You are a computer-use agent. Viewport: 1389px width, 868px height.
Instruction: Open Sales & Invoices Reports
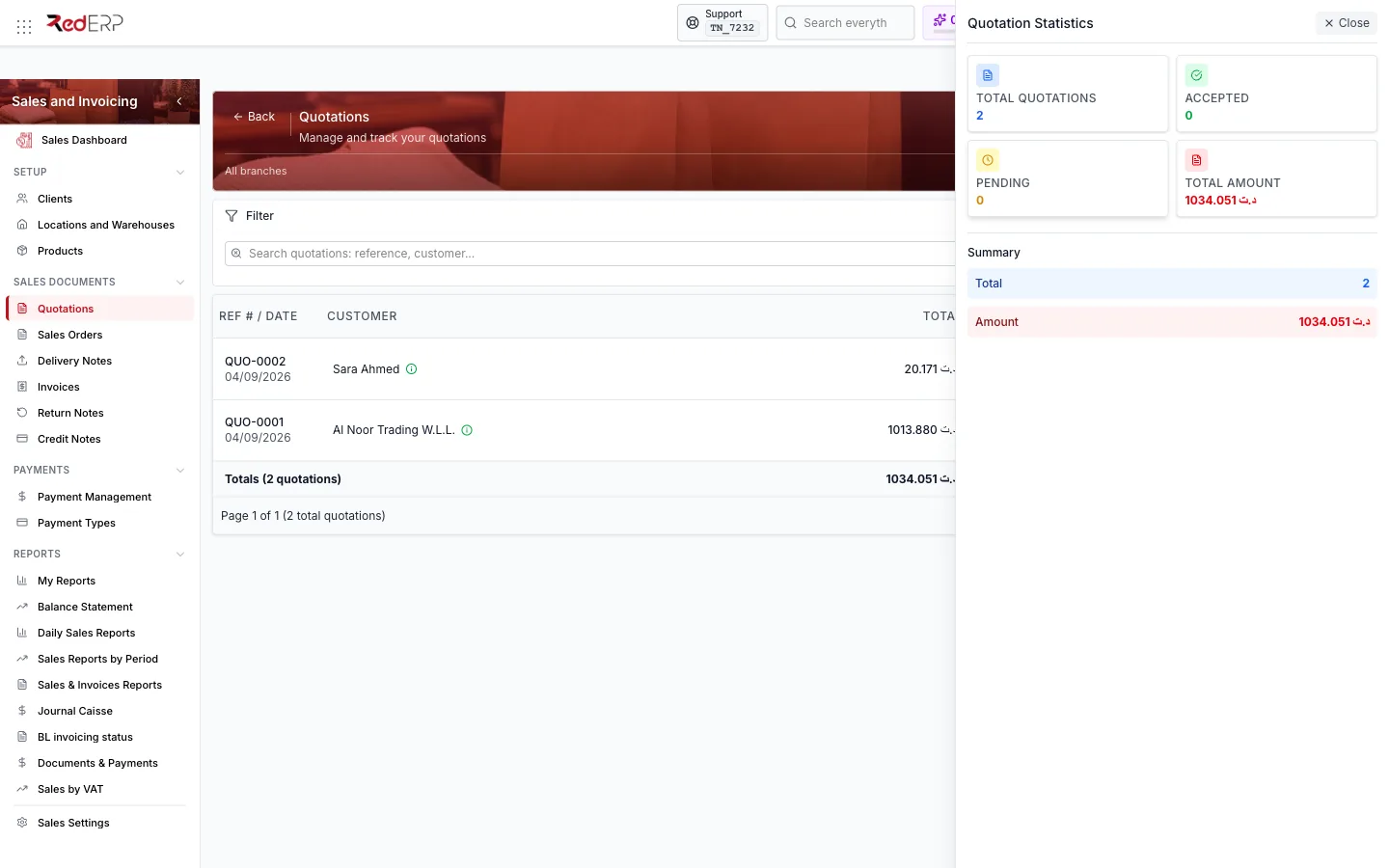[100, 685]
